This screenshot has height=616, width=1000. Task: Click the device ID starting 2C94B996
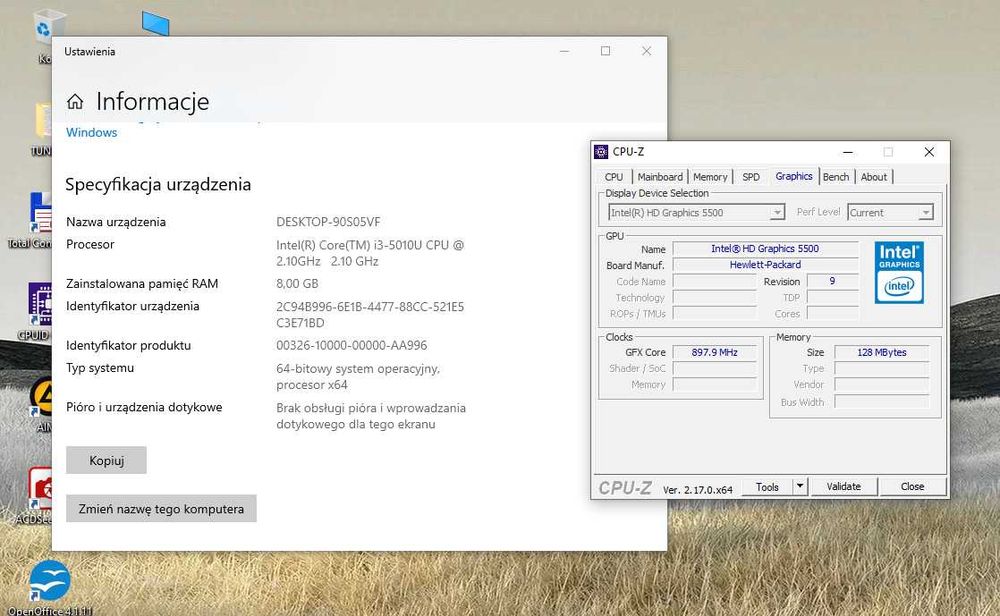click(370, 315)
